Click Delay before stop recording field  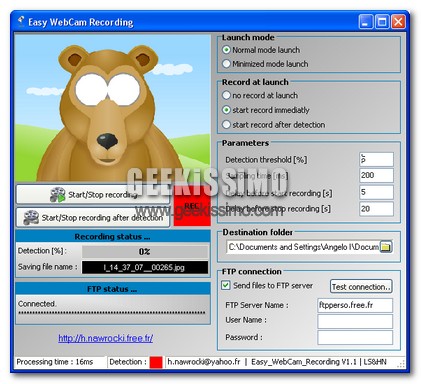click(x=376, y=209)
